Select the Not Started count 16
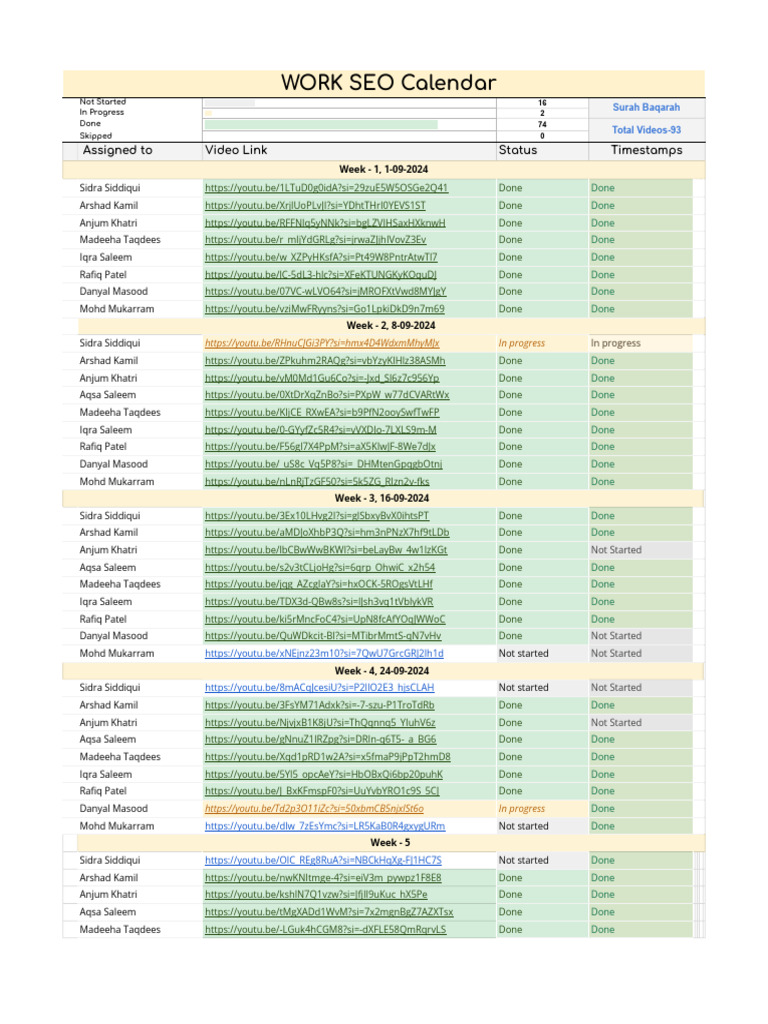Screen dimensions: 768x1024 pos(542,103)
